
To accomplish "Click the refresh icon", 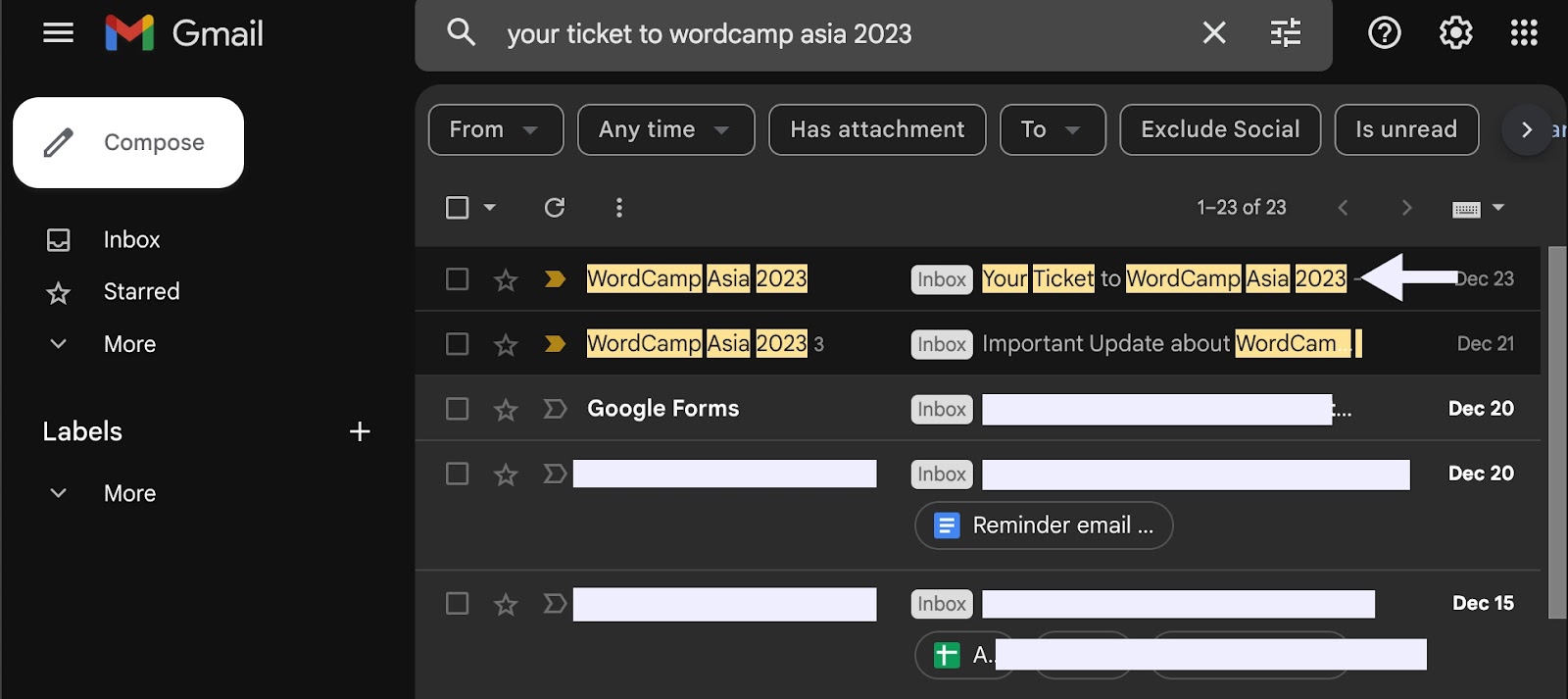I will pyautogui.click(x=555, y=208).
